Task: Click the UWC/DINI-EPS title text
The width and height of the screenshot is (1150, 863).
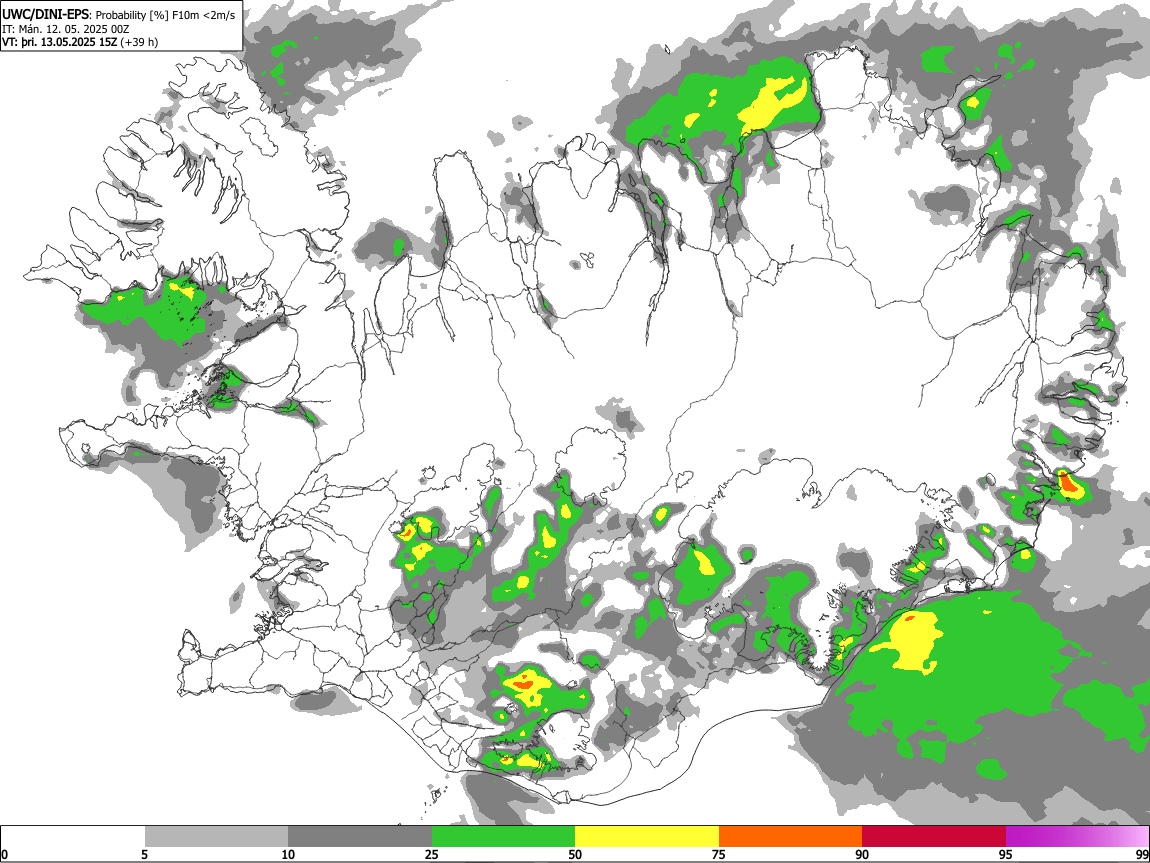Action: click(46, 15)
